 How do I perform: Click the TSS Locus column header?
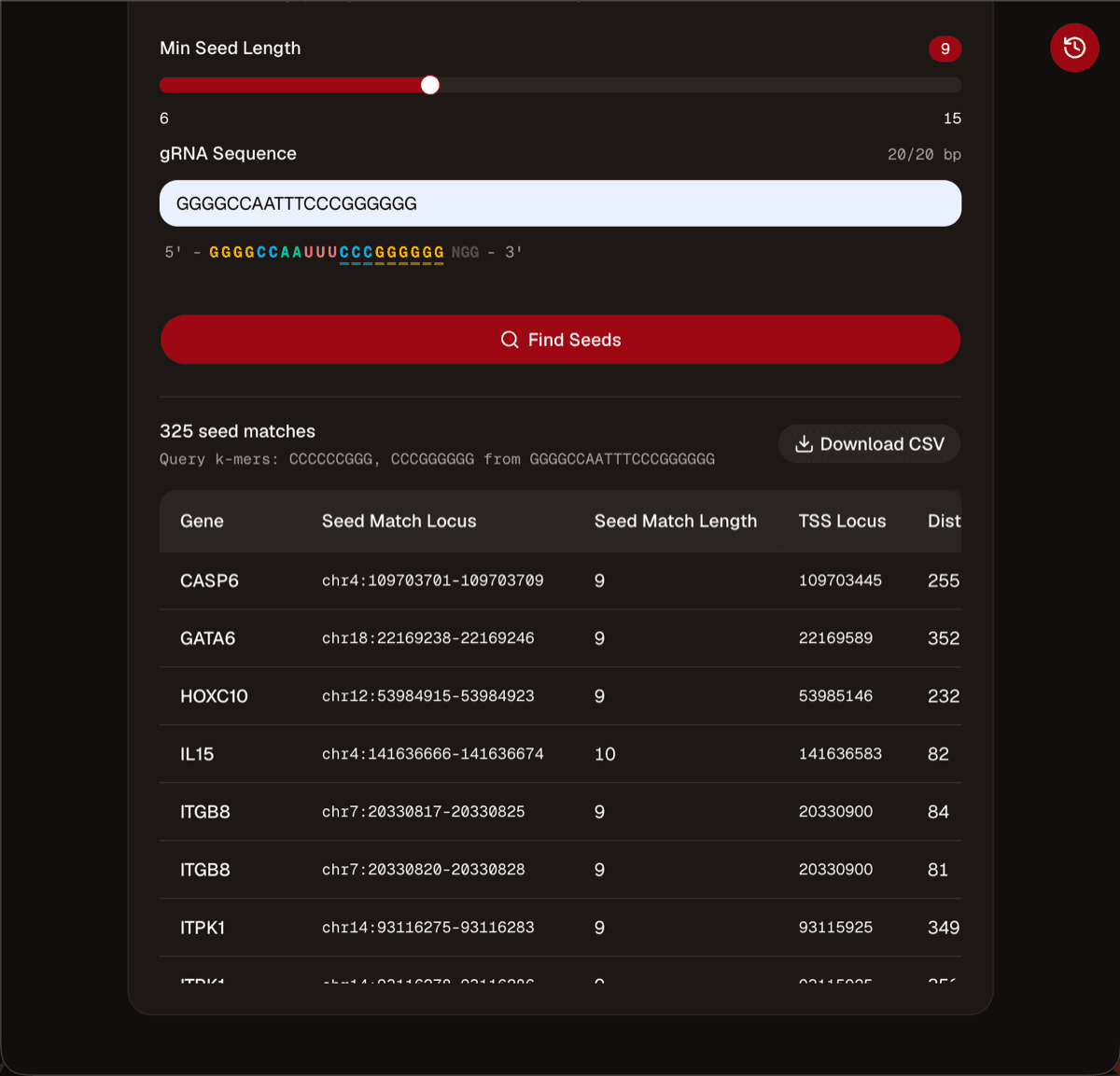coord(842,521)
